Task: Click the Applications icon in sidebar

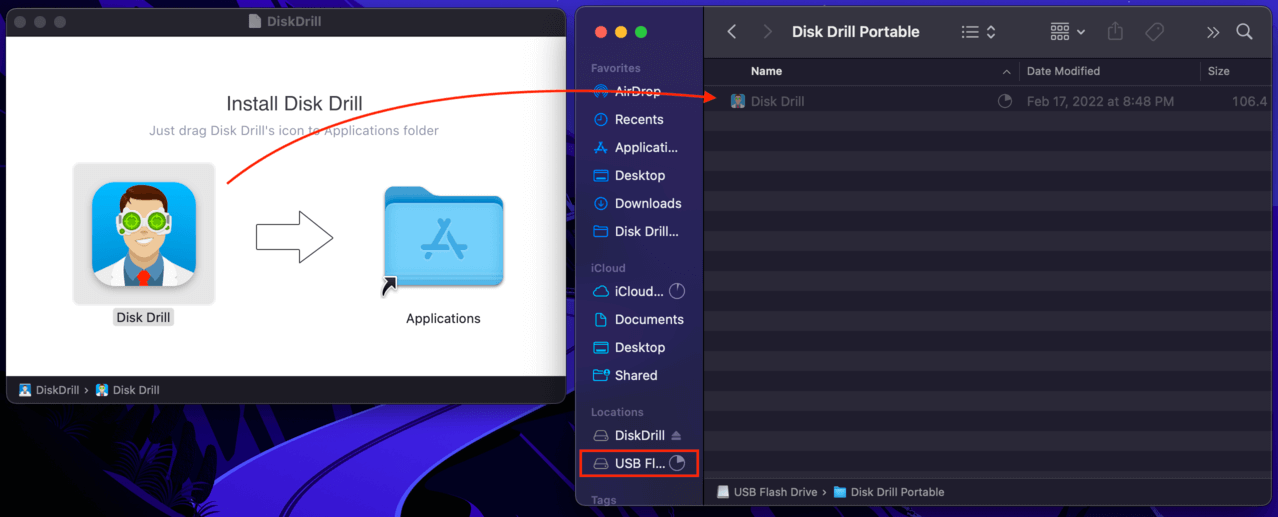Action: pyautogui.click(x=601, y=147)
